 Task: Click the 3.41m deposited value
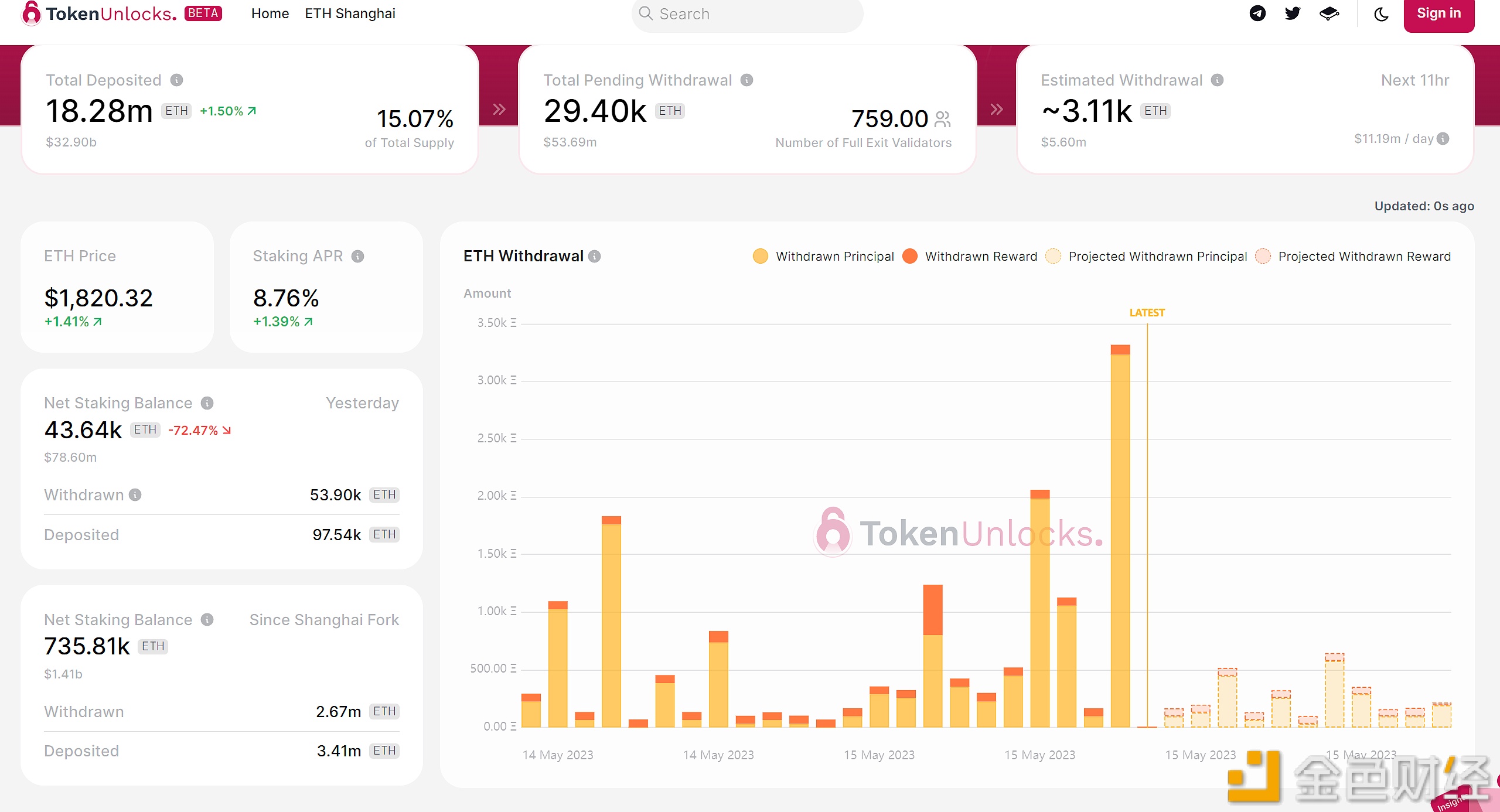tap(339, 751)
